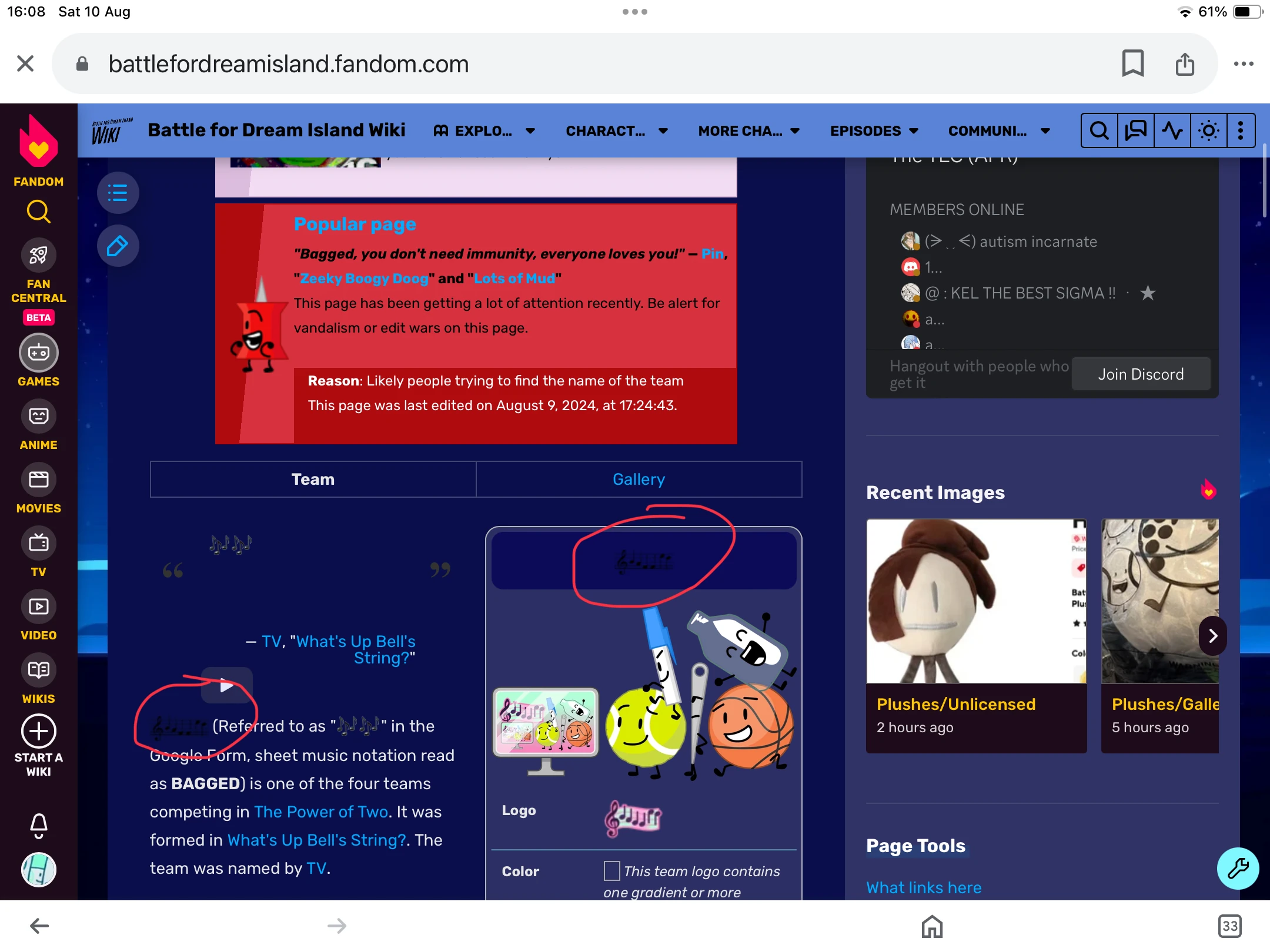The height and width of the screenshot is (952, 1270).
Task: Open The Power of Two link
Action: click(x=321, y=812)
